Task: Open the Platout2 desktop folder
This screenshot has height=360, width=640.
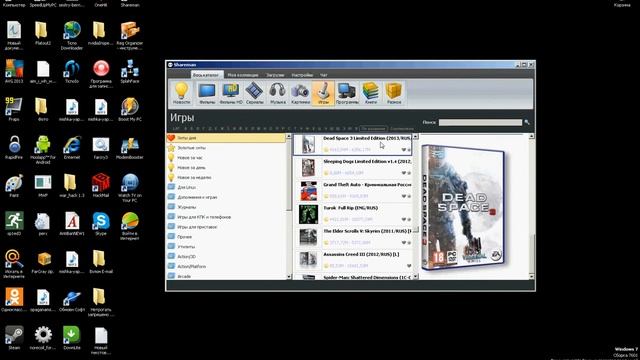Action: tap(42, 33)
